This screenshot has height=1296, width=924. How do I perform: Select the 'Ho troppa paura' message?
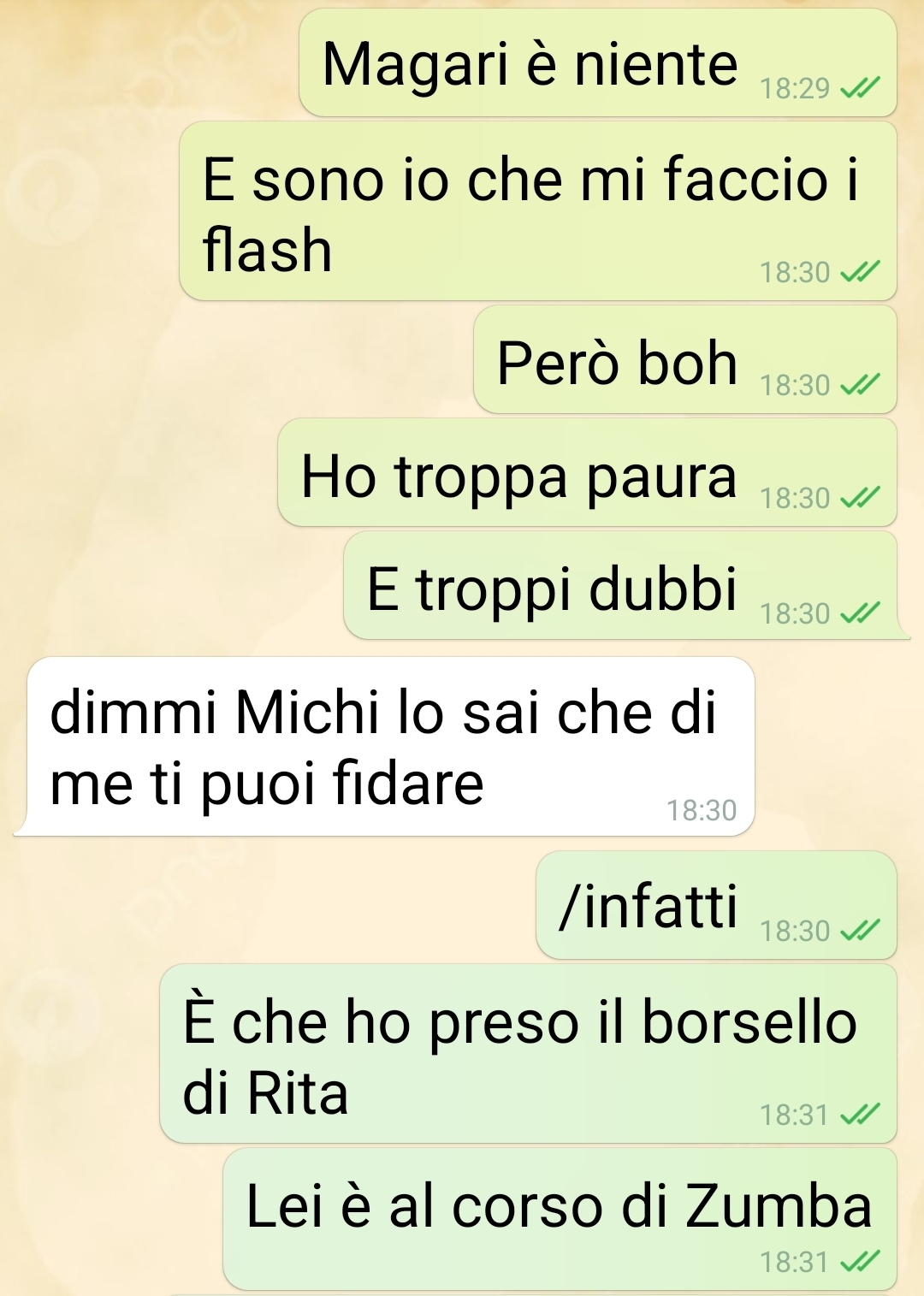(587, 473)
